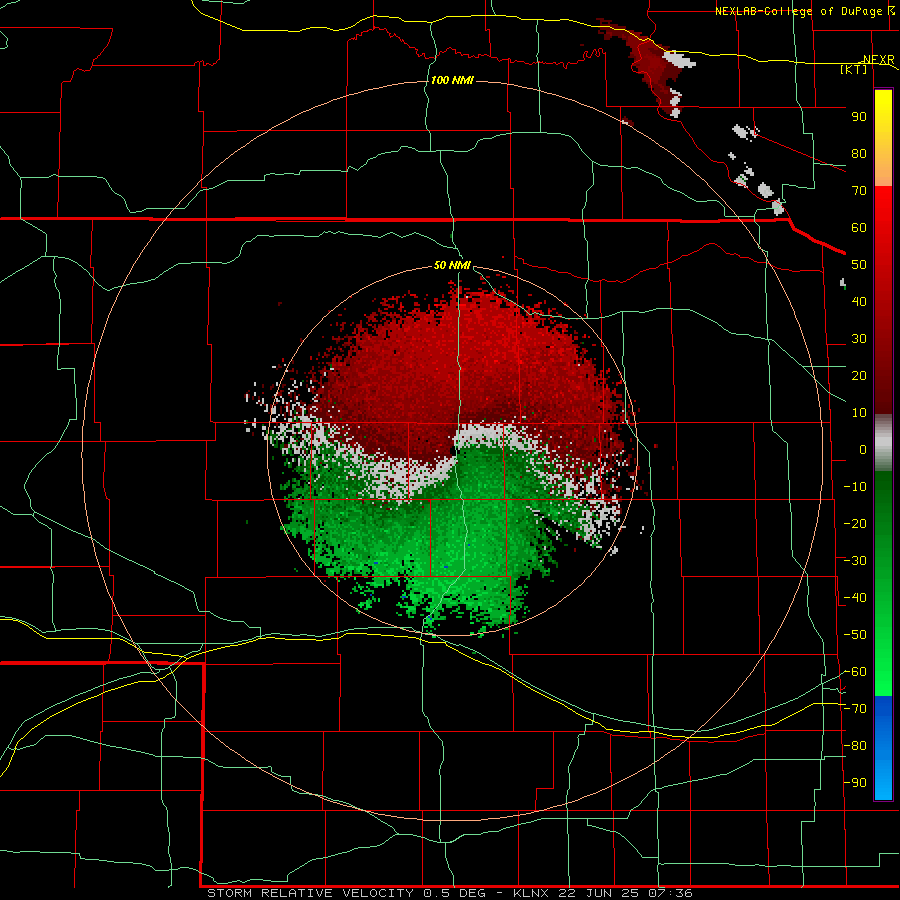
Task: Click the [KT] units label
Action: click(x=854, y=69)
